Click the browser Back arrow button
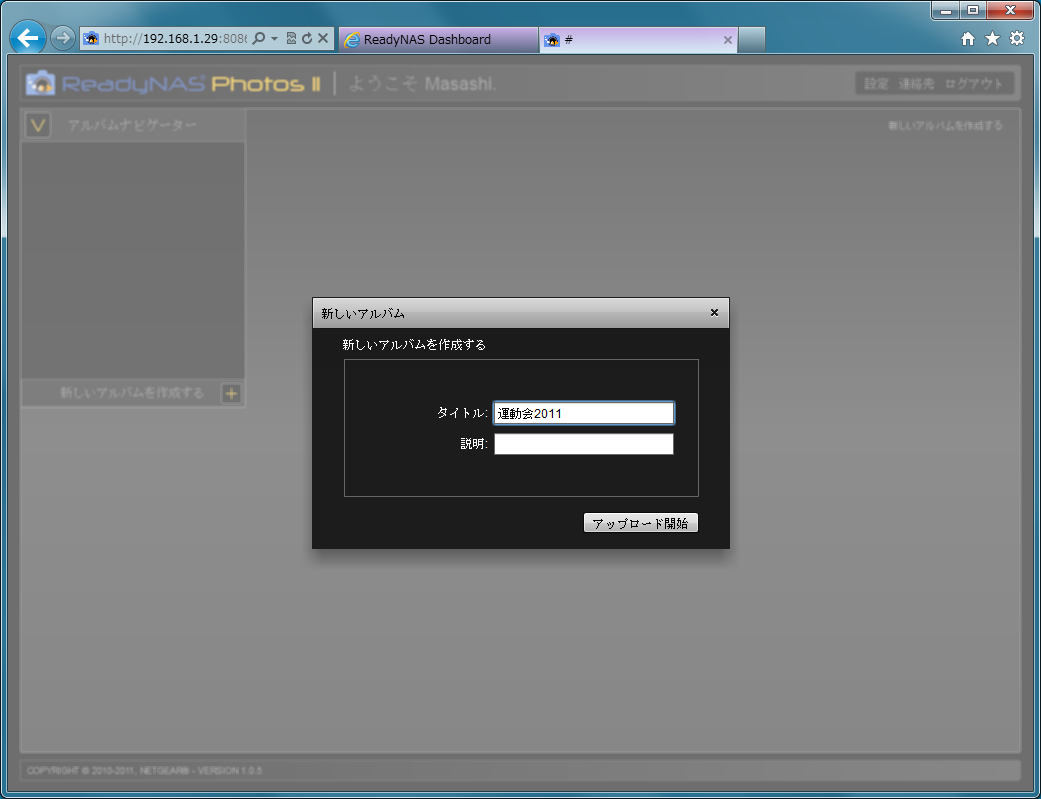Image resolution: width=1041 pixels, height=799 pixels. 28,39
